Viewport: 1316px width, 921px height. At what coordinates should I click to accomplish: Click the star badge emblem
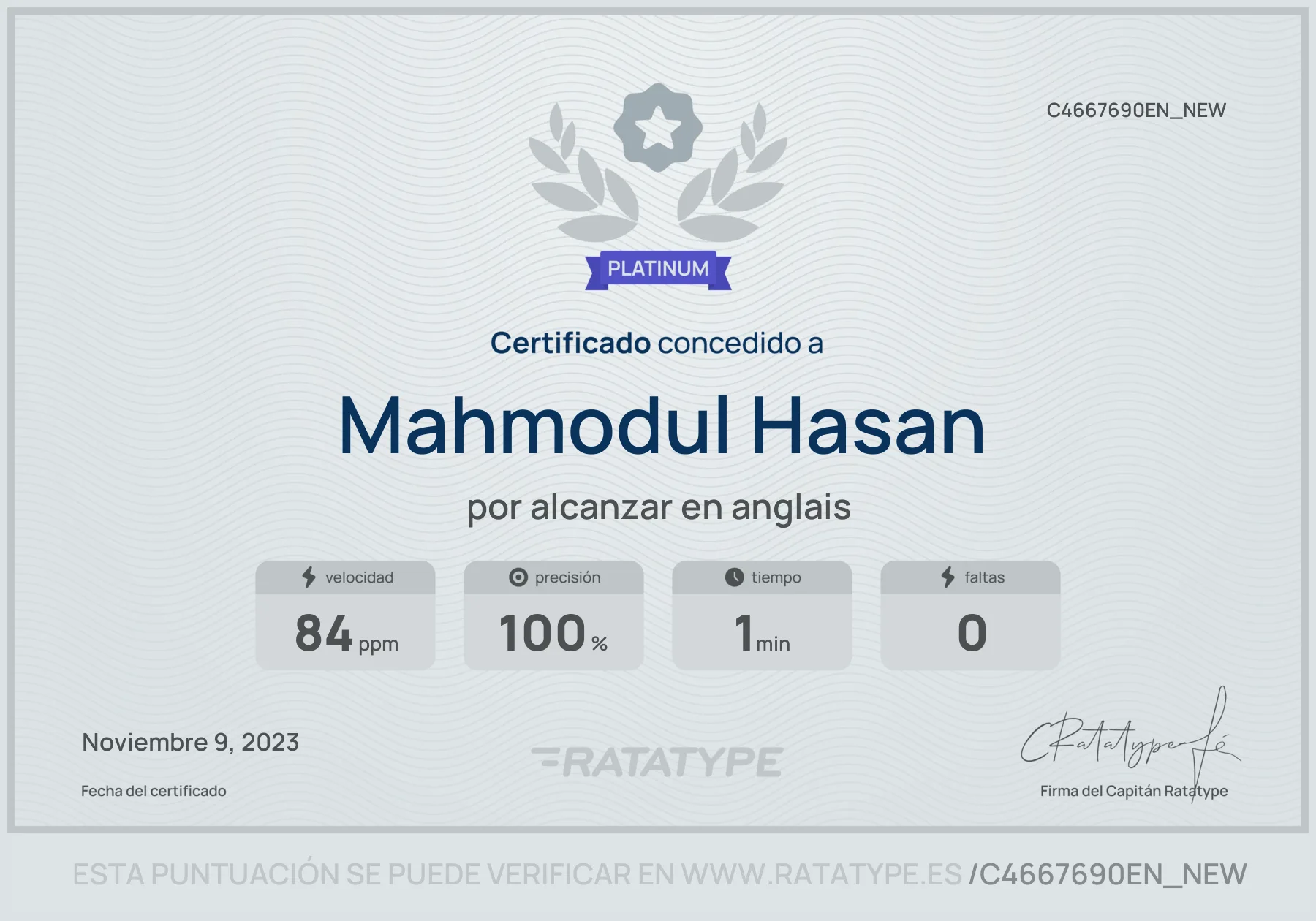coord(658,127)
